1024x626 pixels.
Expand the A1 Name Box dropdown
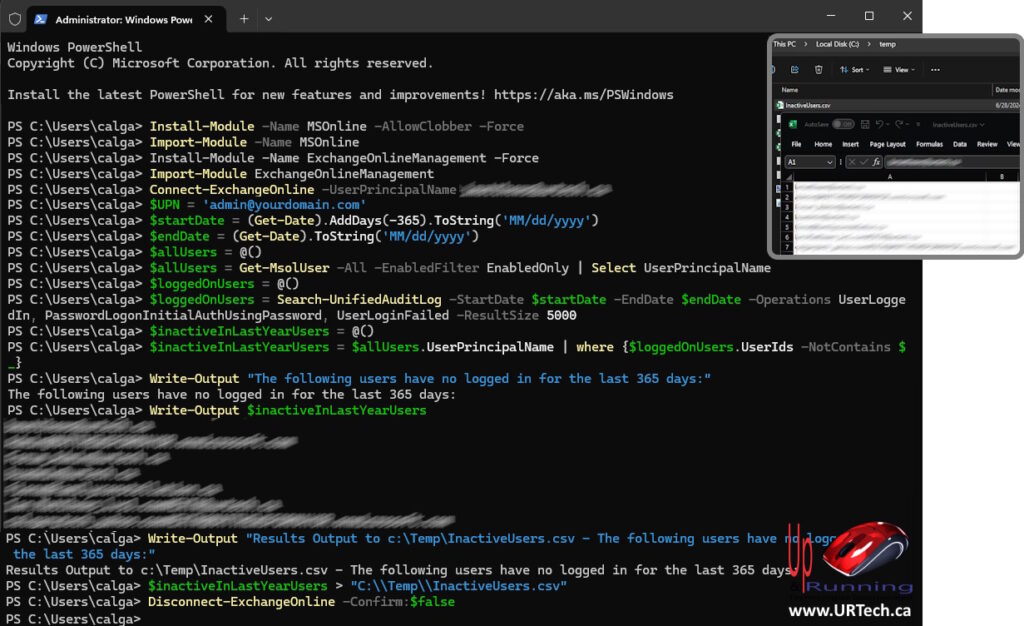pyautogui.click(x=829, y=162)
